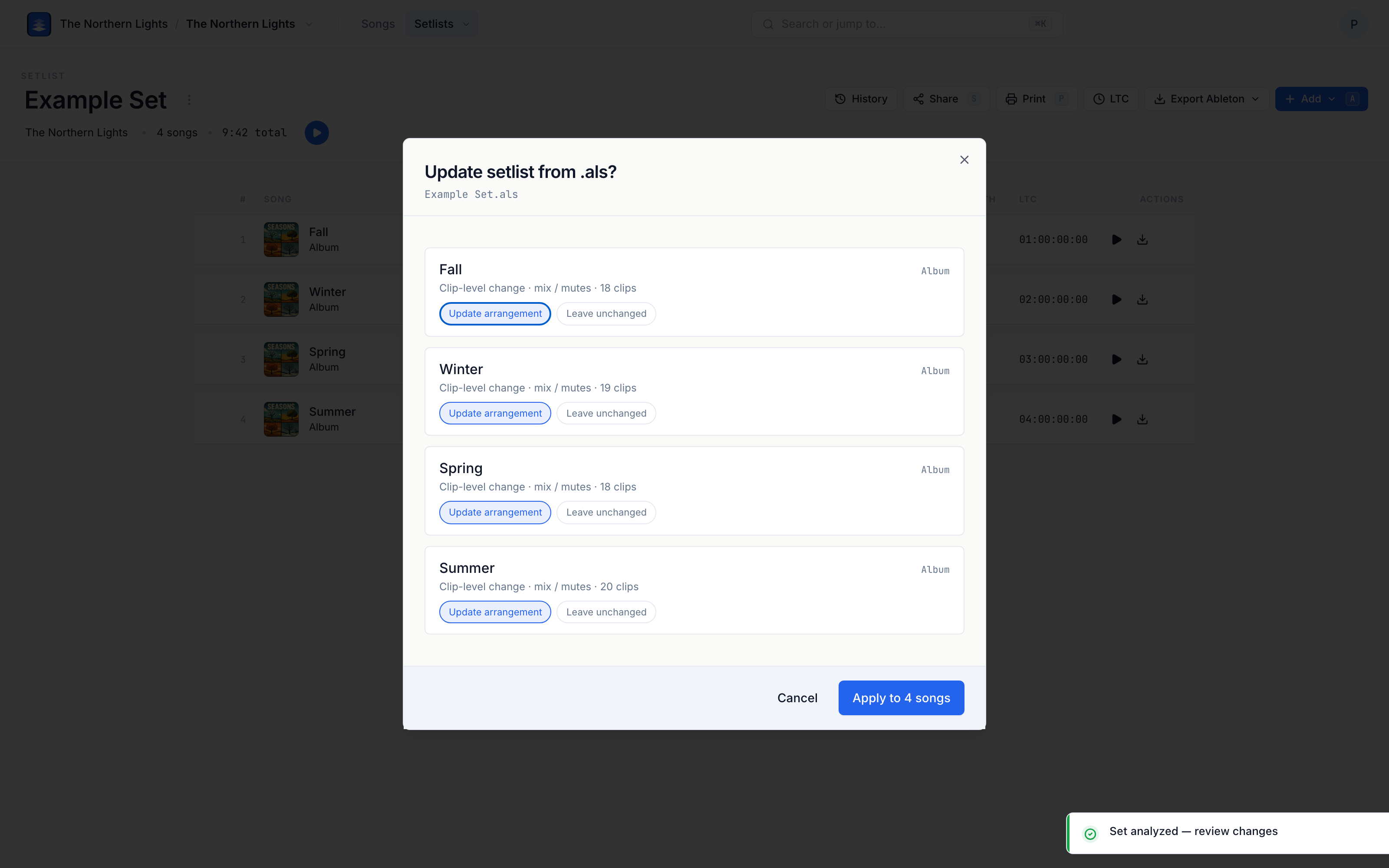Print the setlist
This screenshot has width=1389, height=868.
[1037, 99]
